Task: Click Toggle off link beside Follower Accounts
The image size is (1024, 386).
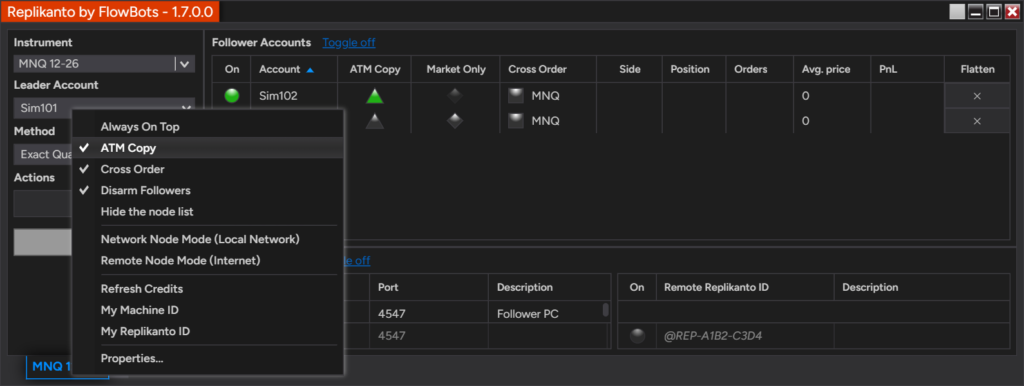Action: pyautogui.click(x=349, y=42)
